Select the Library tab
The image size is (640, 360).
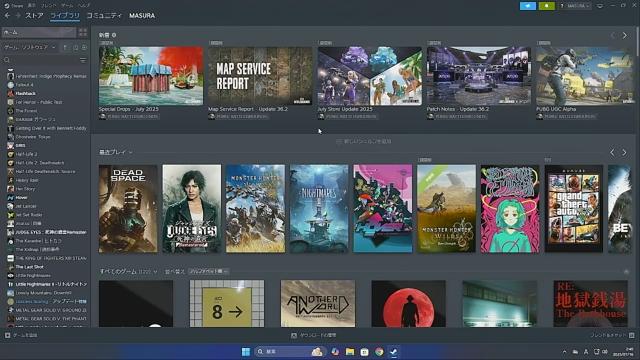[x=65, y=16]
